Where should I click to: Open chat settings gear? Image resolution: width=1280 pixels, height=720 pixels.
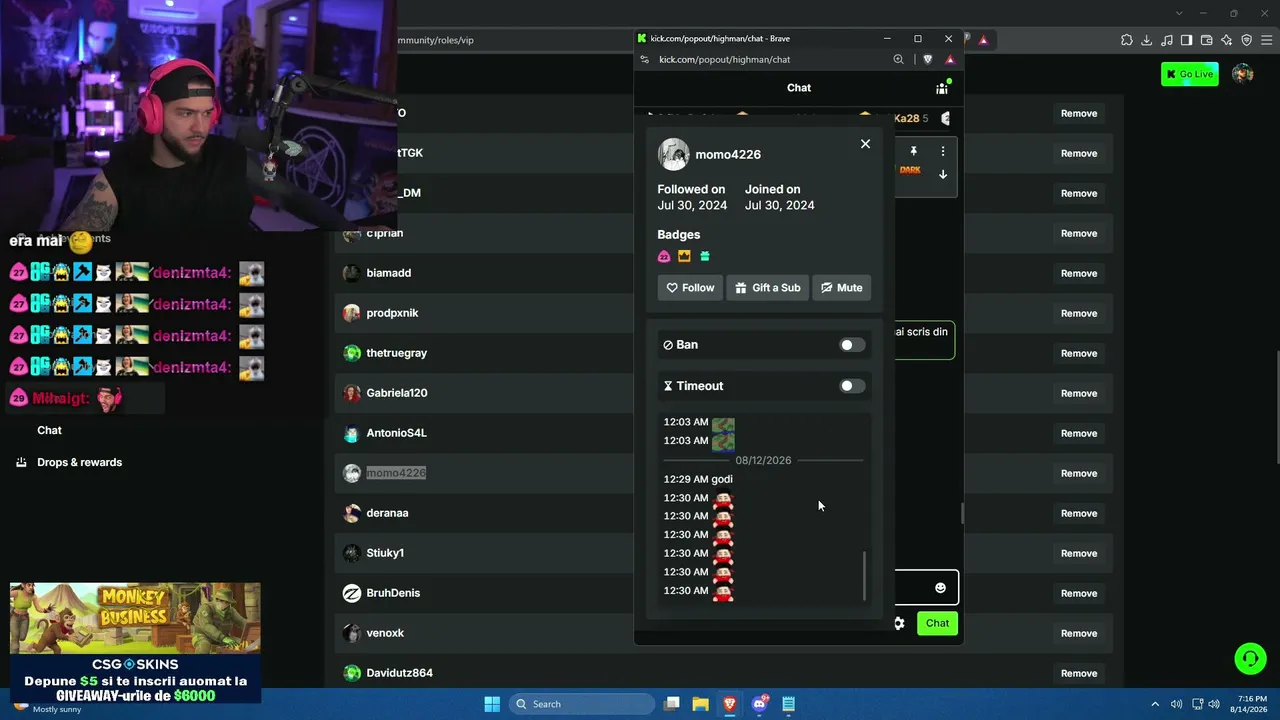click(899, 623)
